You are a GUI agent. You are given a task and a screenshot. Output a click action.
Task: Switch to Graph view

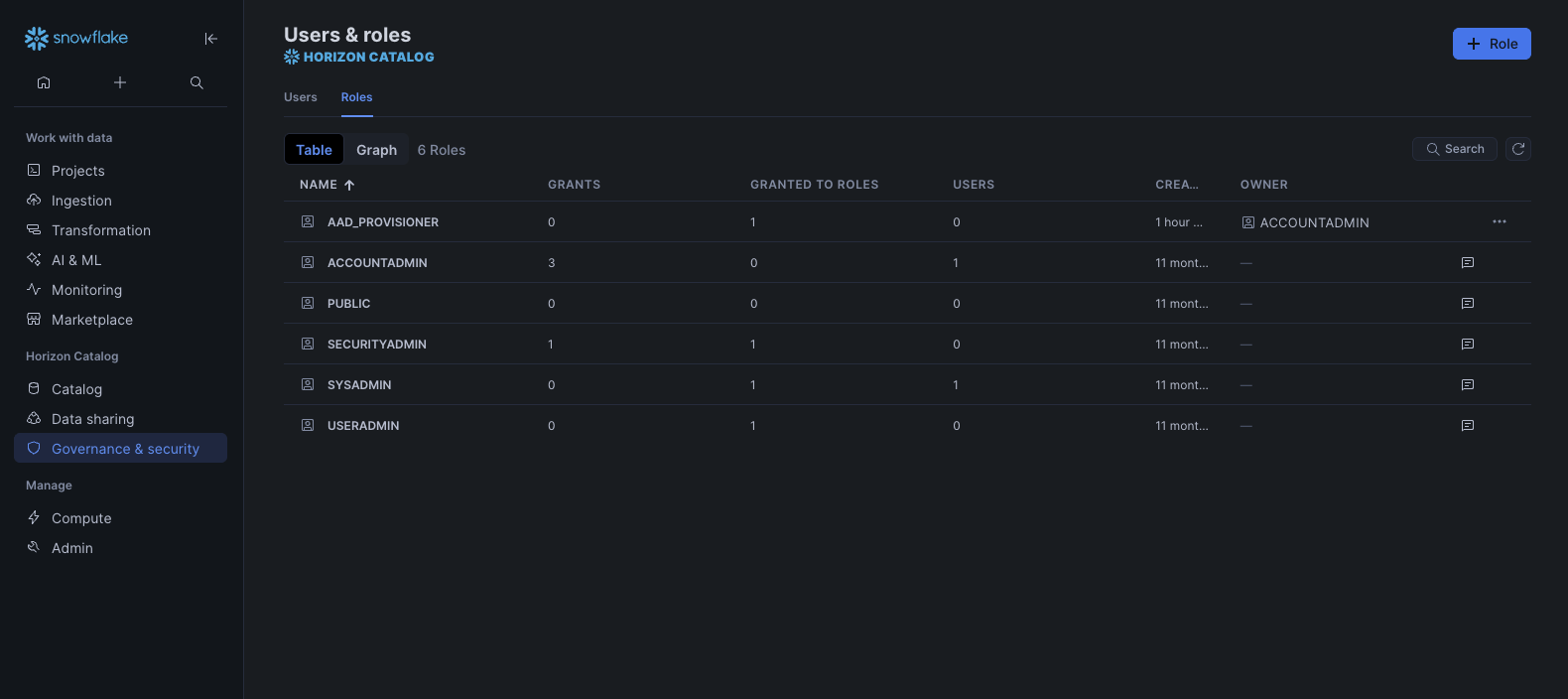point(376,150)
